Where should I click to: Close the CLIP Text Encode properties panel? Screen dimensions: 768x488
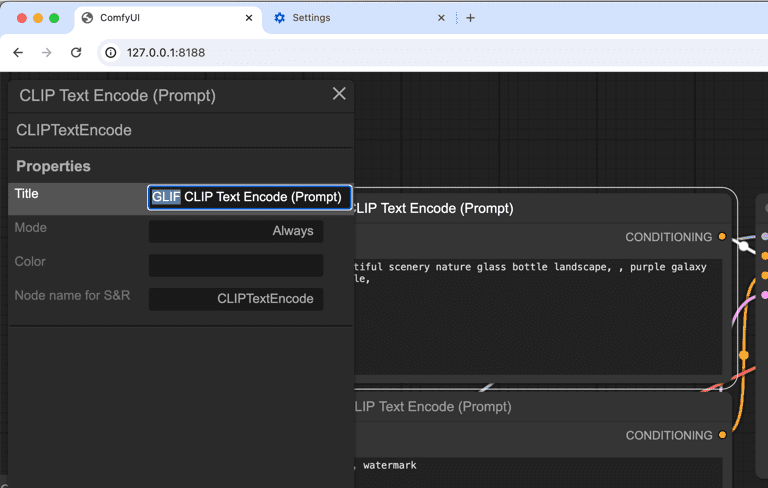[x=339, y=94]
